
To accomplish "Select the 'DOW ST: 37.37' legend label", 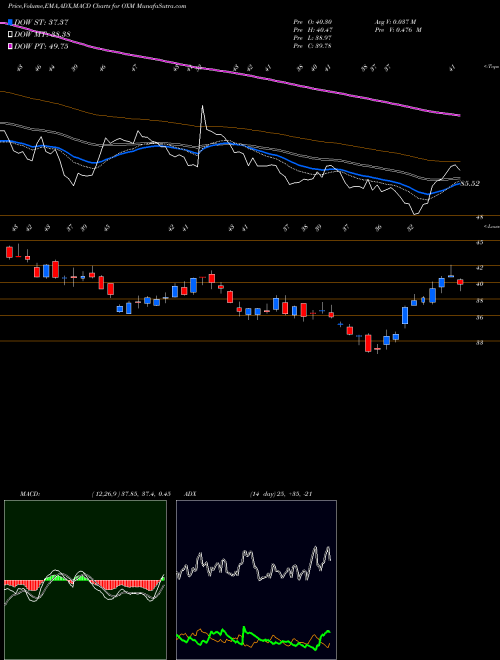I will 41,22.
